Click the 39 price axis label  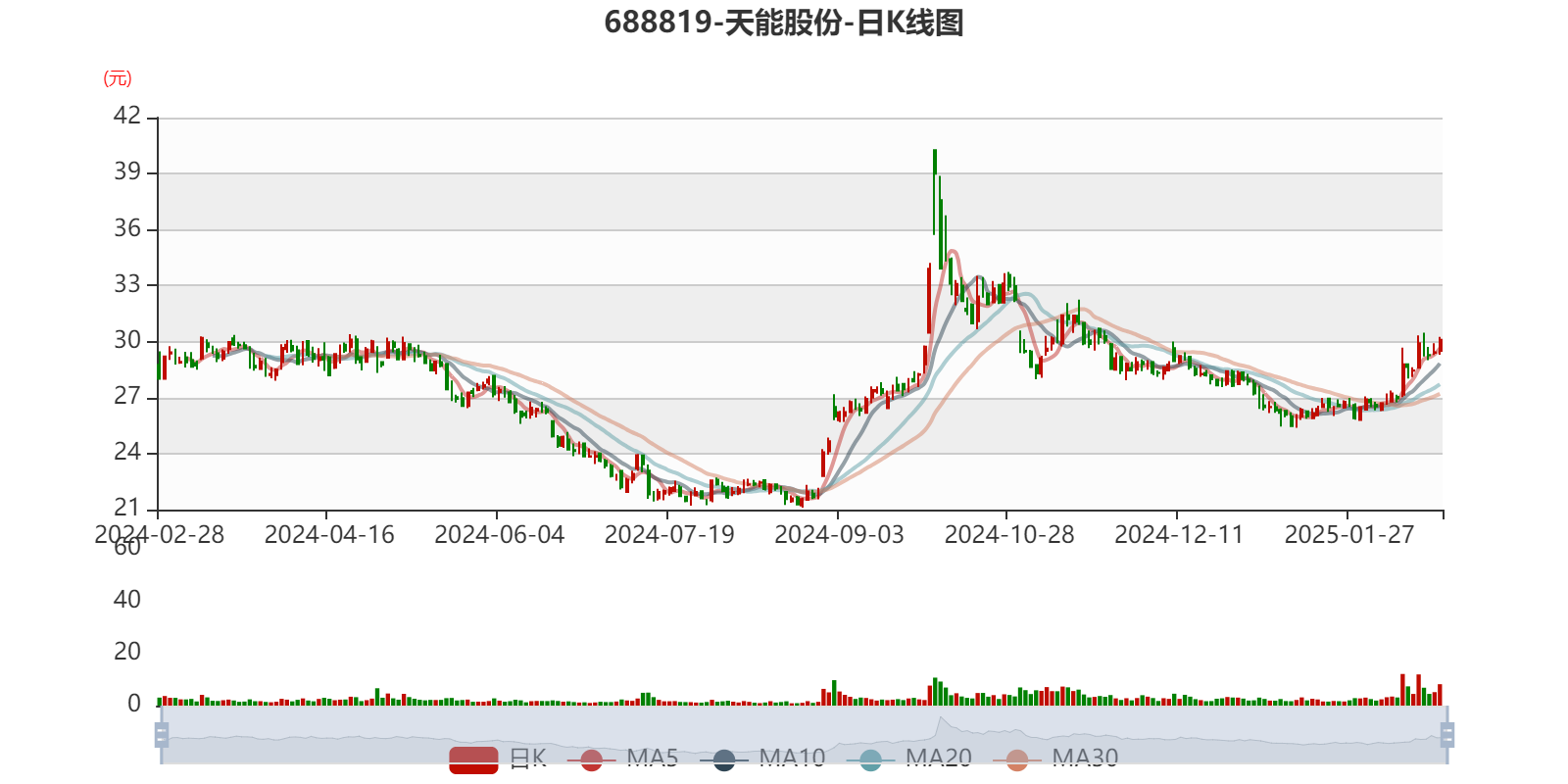point(127,171)
